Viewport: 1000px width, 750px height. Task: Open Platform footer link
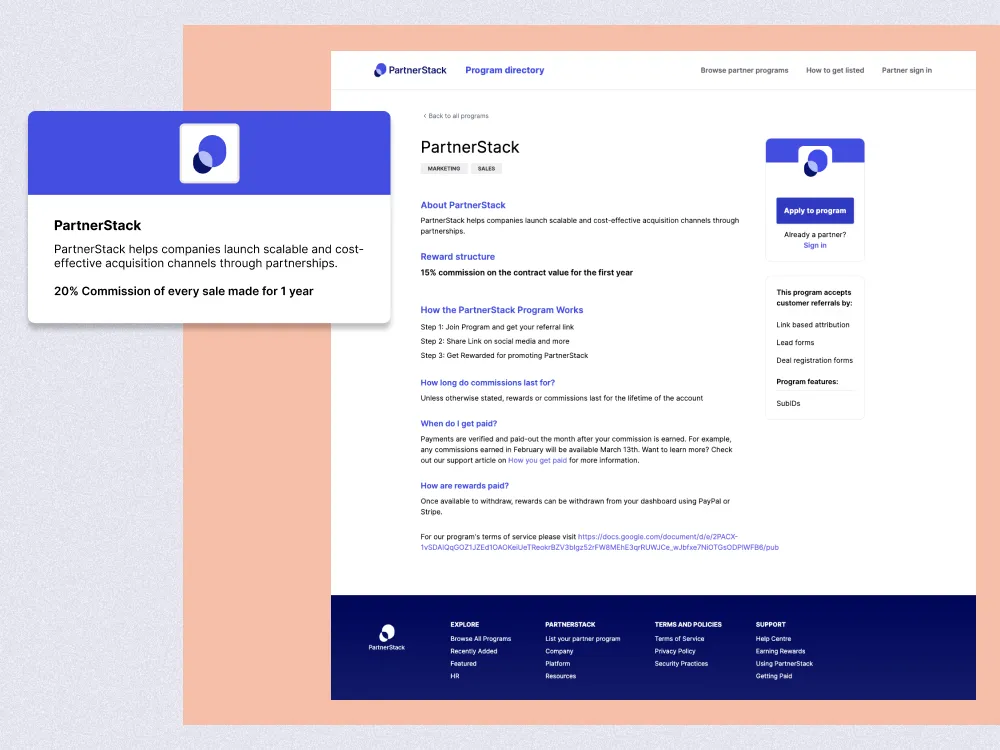click(x=557, y=663)
